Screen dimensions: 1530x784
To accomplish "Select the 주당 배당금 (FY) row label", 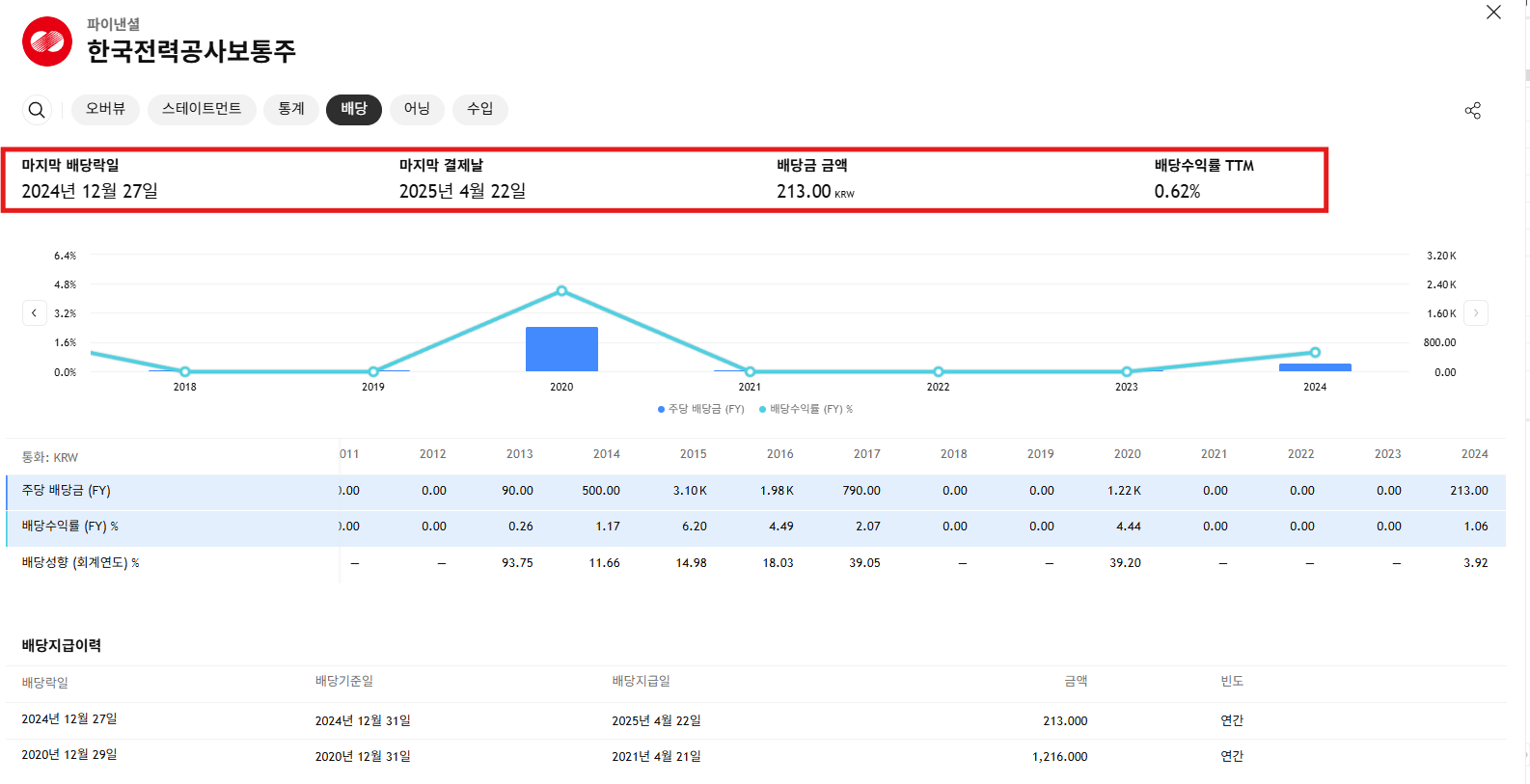I will coord(67,491).
